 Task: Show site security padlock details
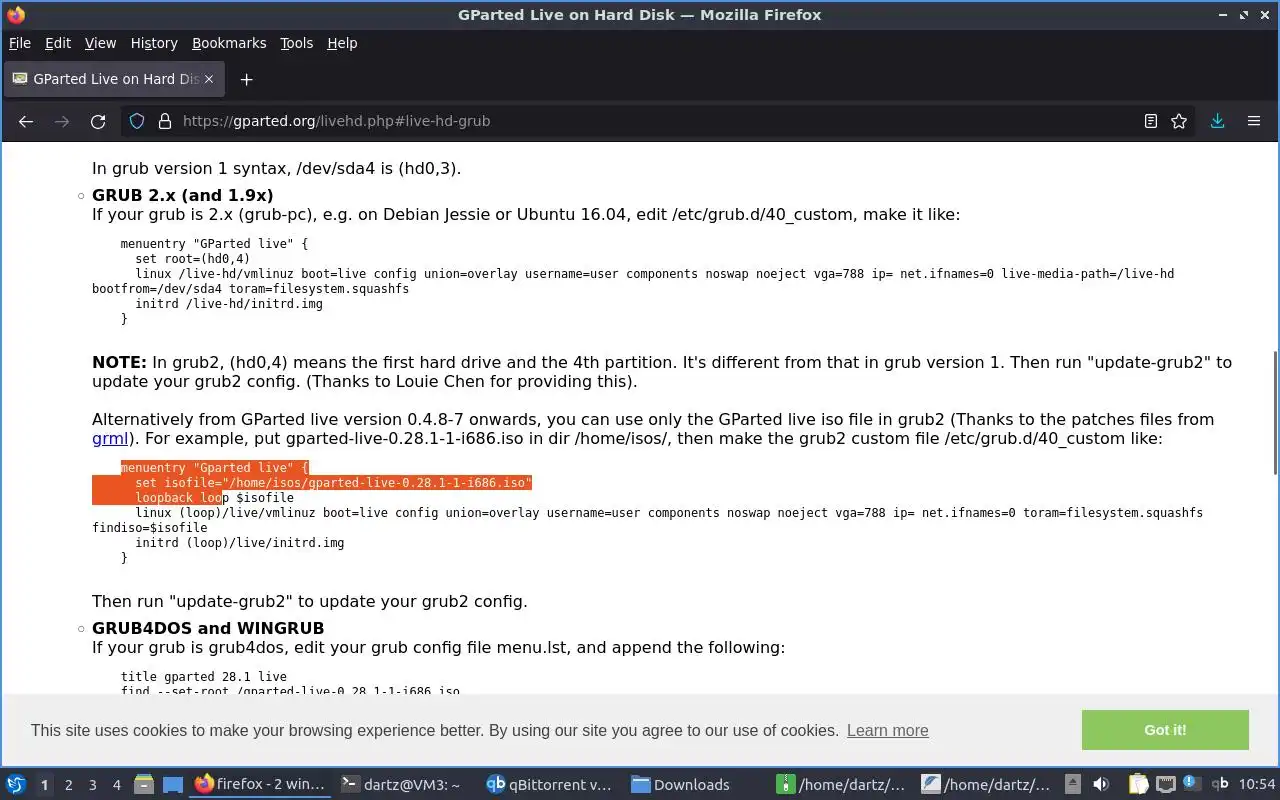point(165,121)
